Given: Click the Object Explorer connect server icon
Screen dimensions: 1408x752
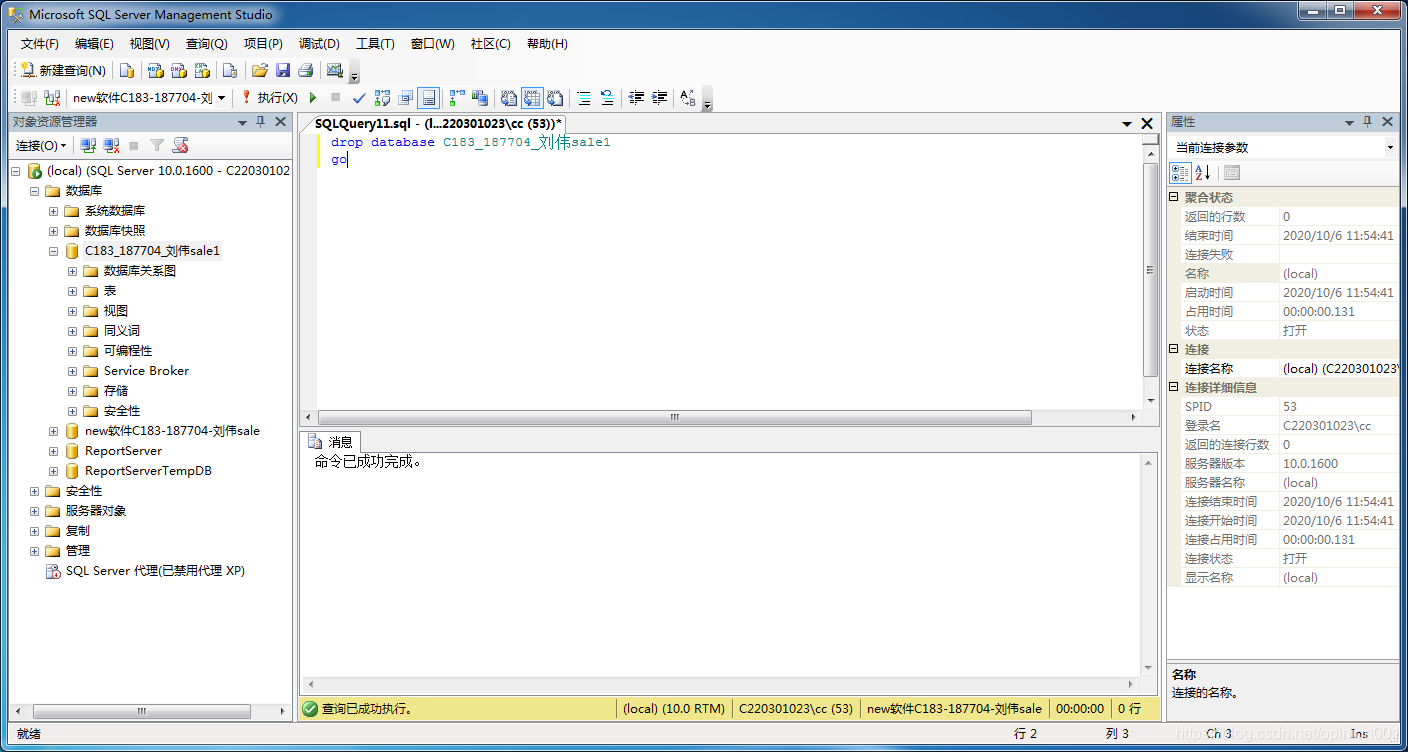Looking at the screenshot, I should [88, 146].
